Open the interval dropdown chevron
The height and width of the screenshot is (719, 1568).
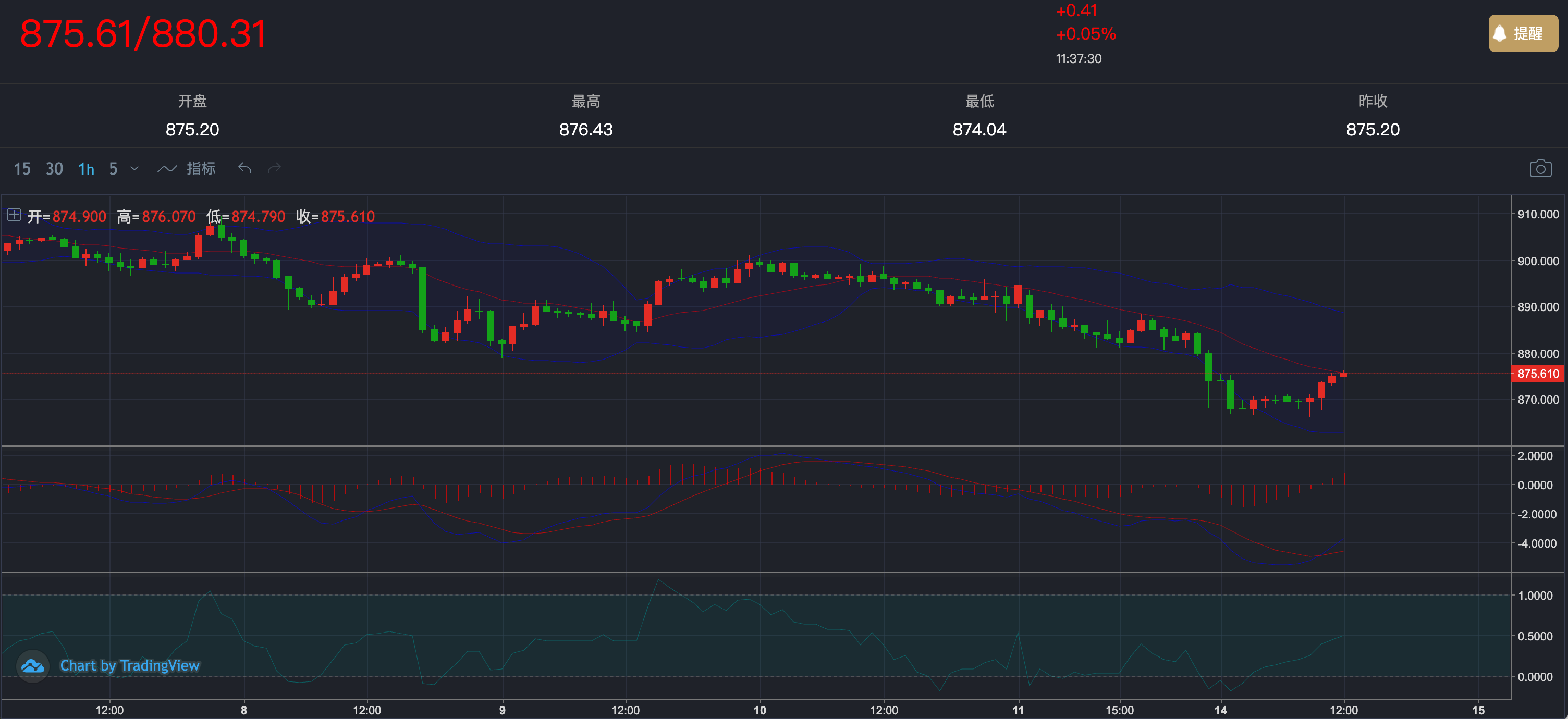click(134, 168)
